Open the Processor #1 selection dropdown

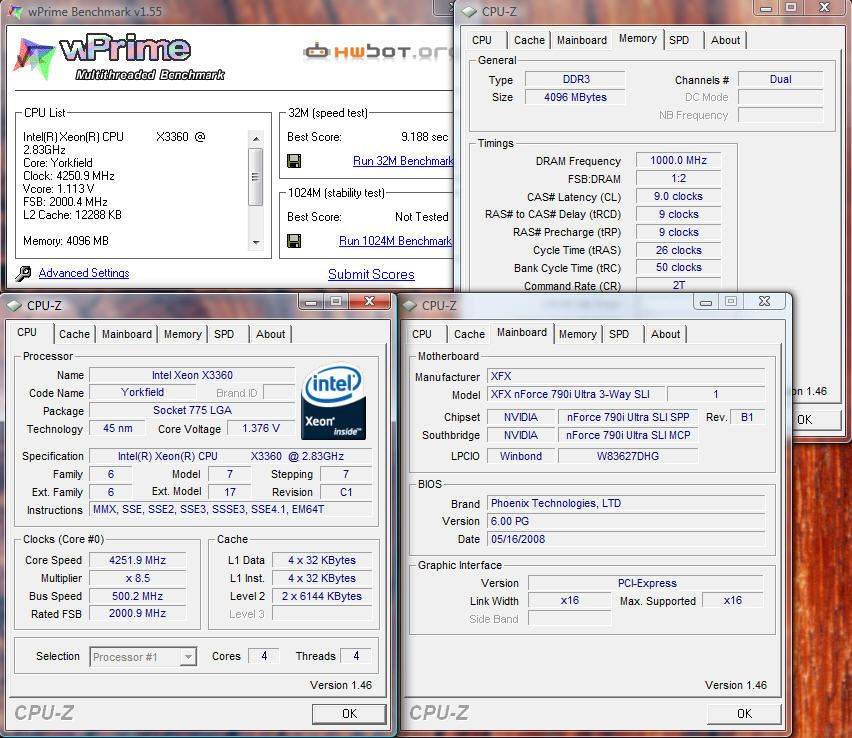point(188,656)
